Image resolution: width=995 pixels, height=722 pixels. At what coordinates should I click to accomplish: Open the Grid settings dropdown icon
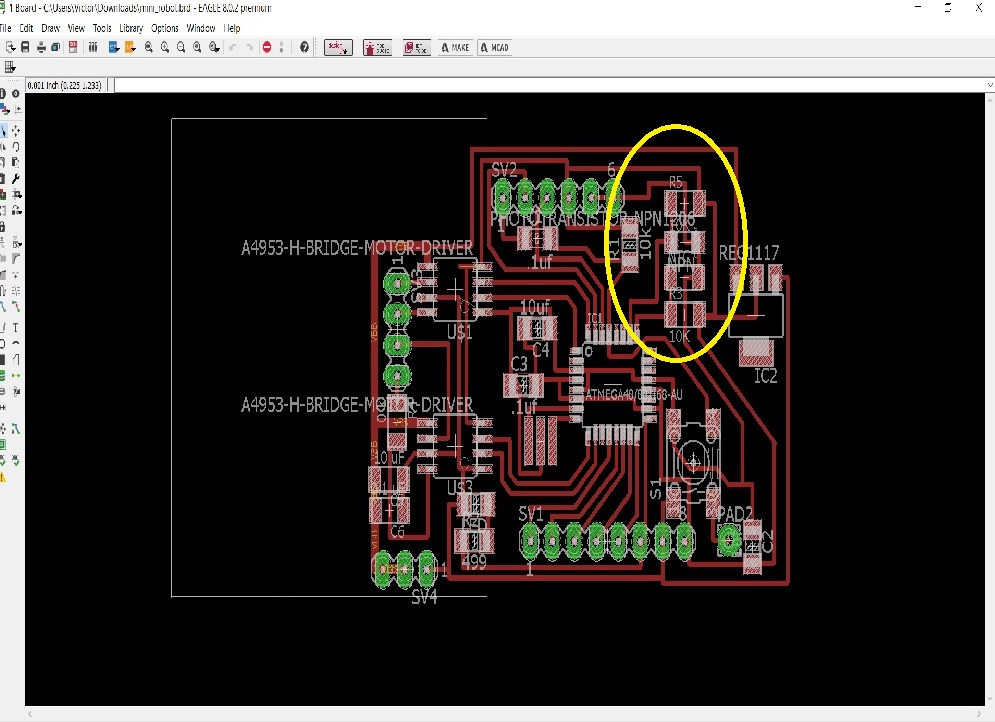[x=10, y=67]
